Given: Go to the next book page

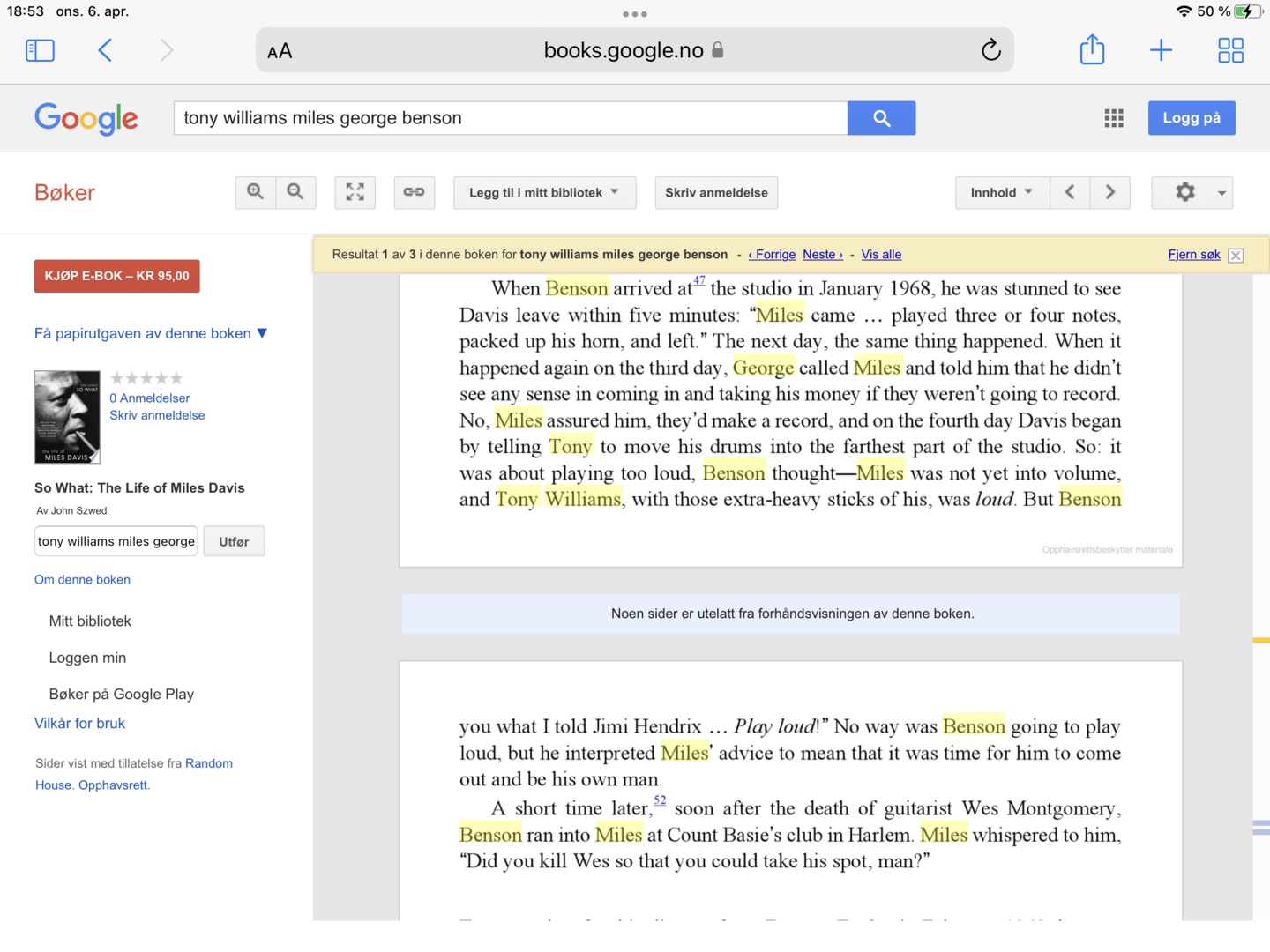Looking at the screenshot, I should click(1110, 192).
